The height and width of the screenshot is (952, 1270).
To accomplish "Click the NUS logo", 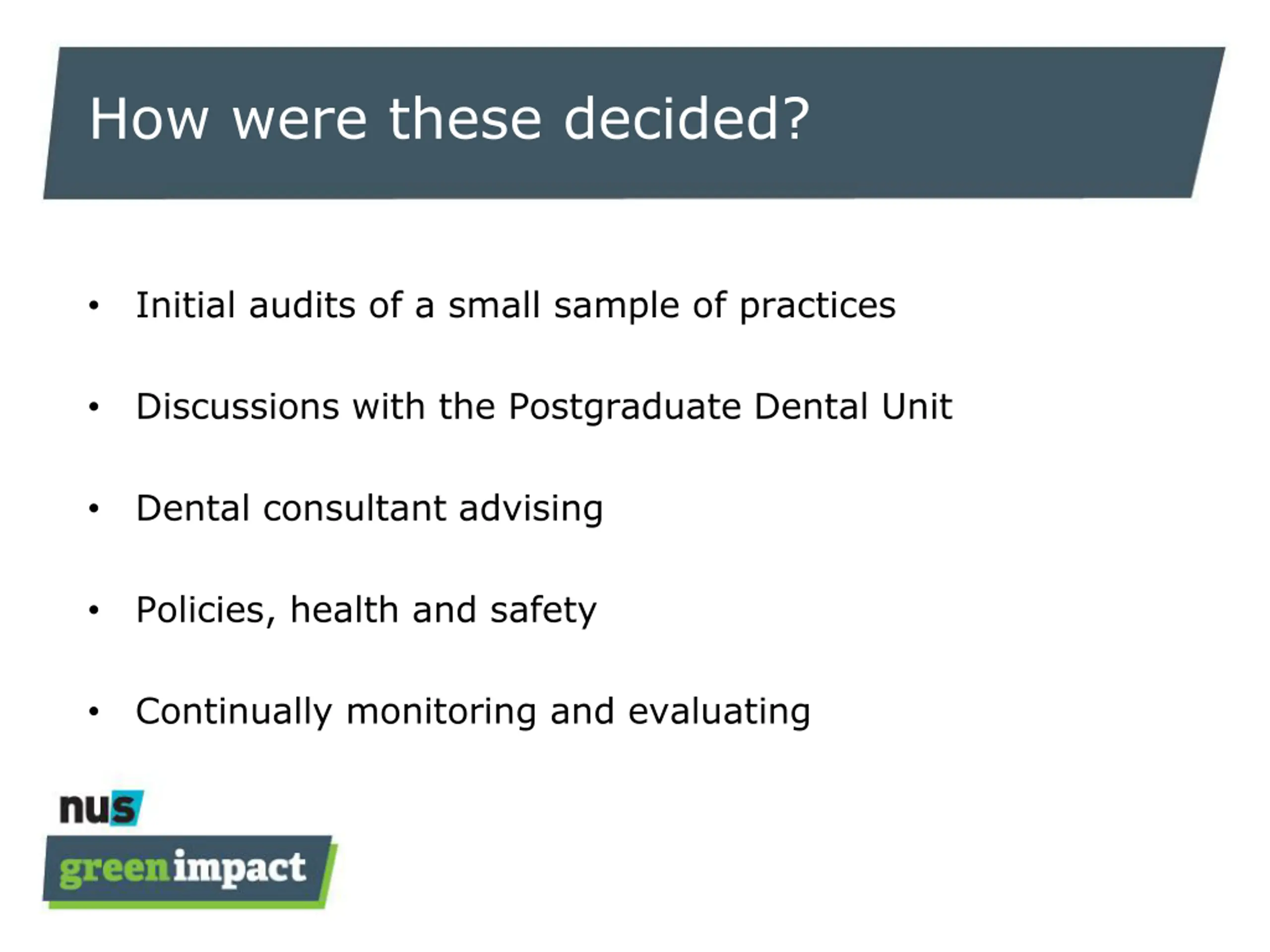I will pyautogui.click(x=102, y=808).
